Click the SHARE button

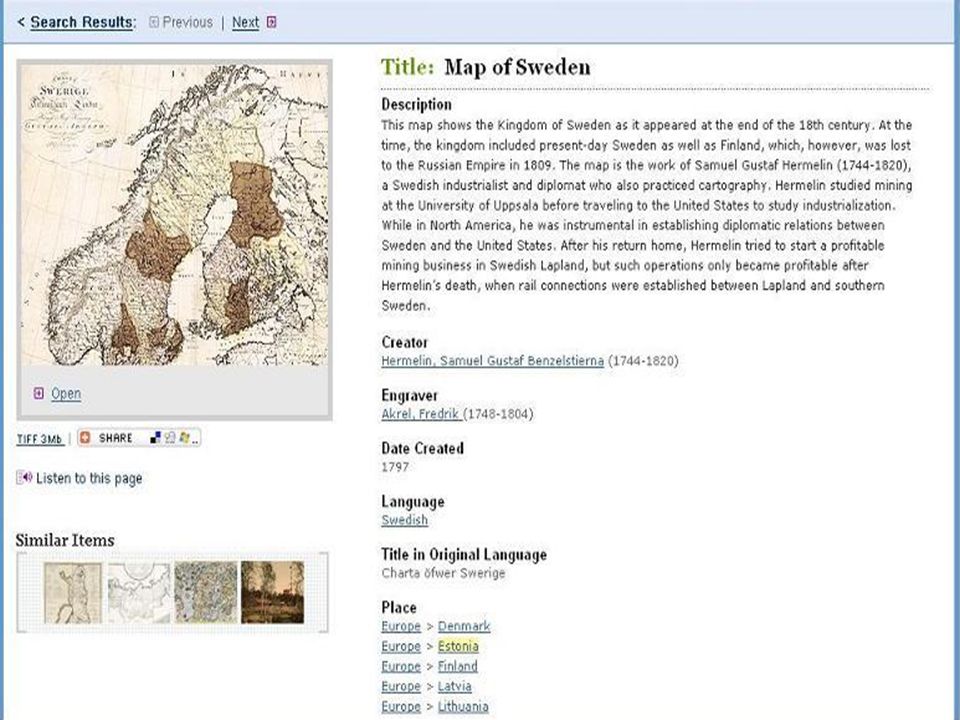coord(139,438)
